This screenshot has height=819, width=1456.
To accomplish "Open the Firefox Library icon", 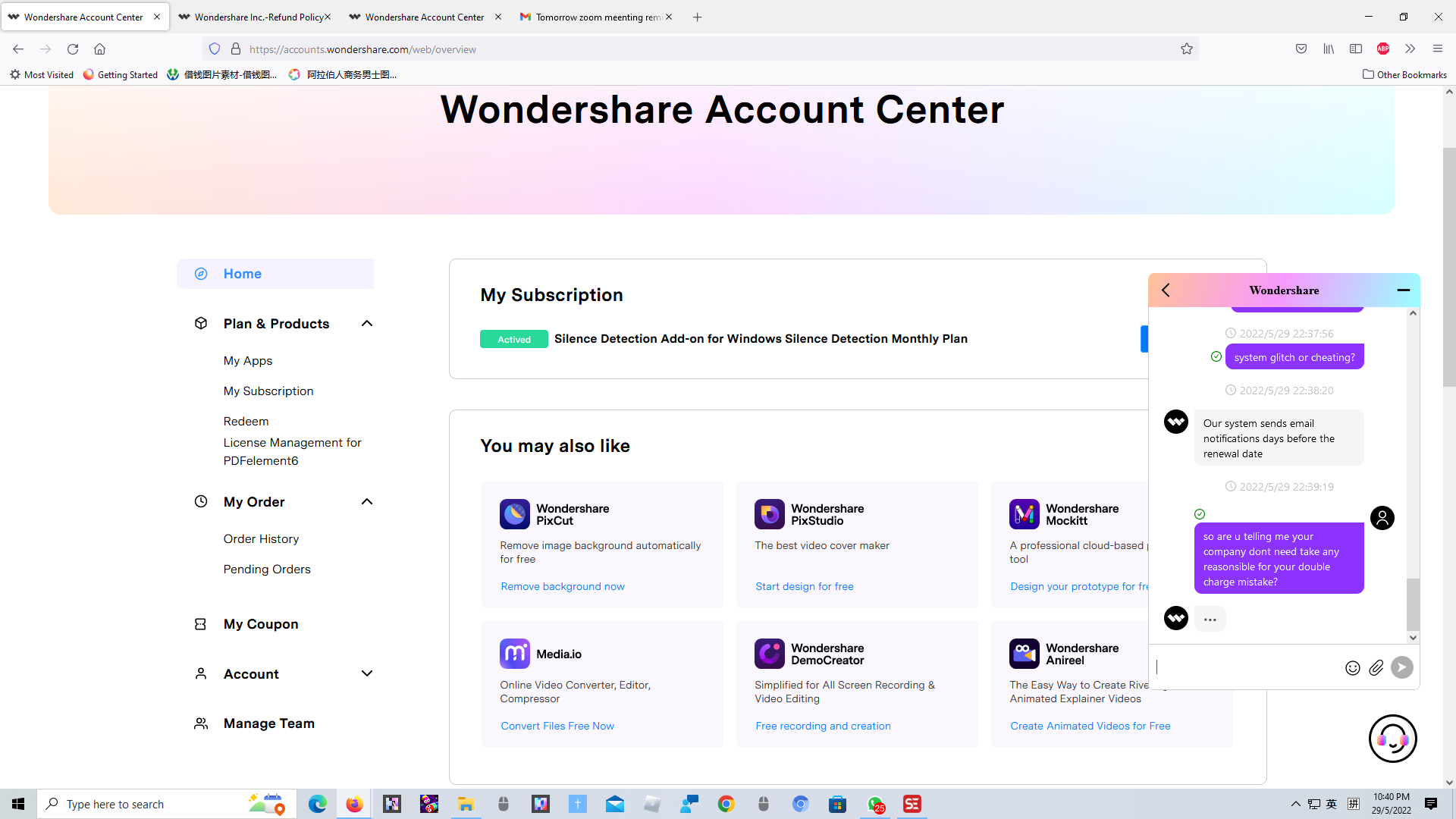I will (1329, 49).
